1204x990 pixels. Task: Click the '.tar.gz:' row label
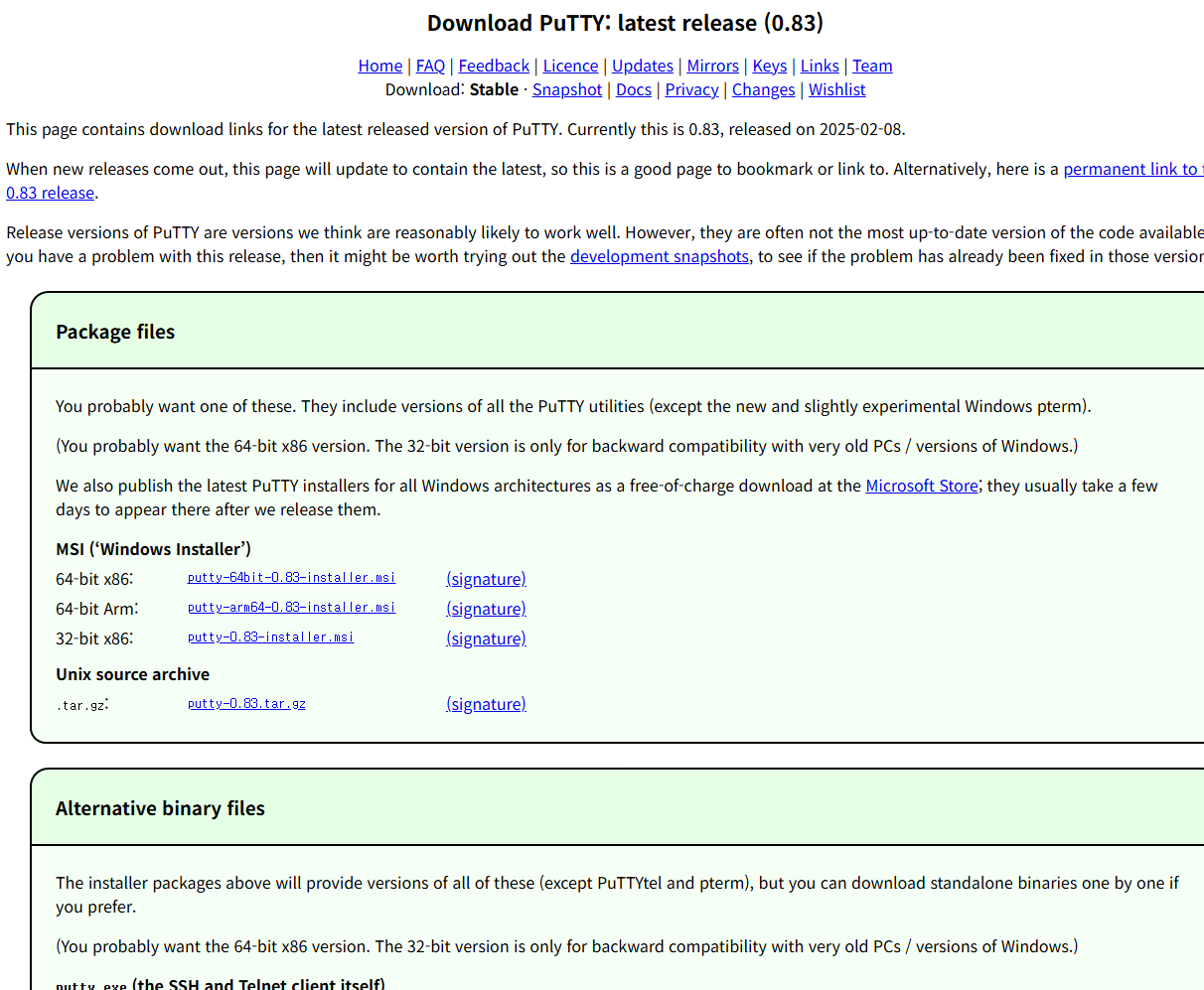[82, 705]
